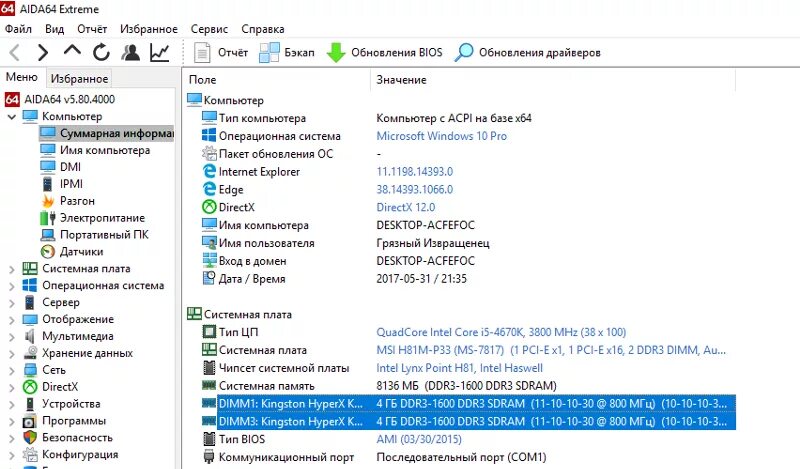Expand the Хранение данных tree node

[x=12, y=353]
